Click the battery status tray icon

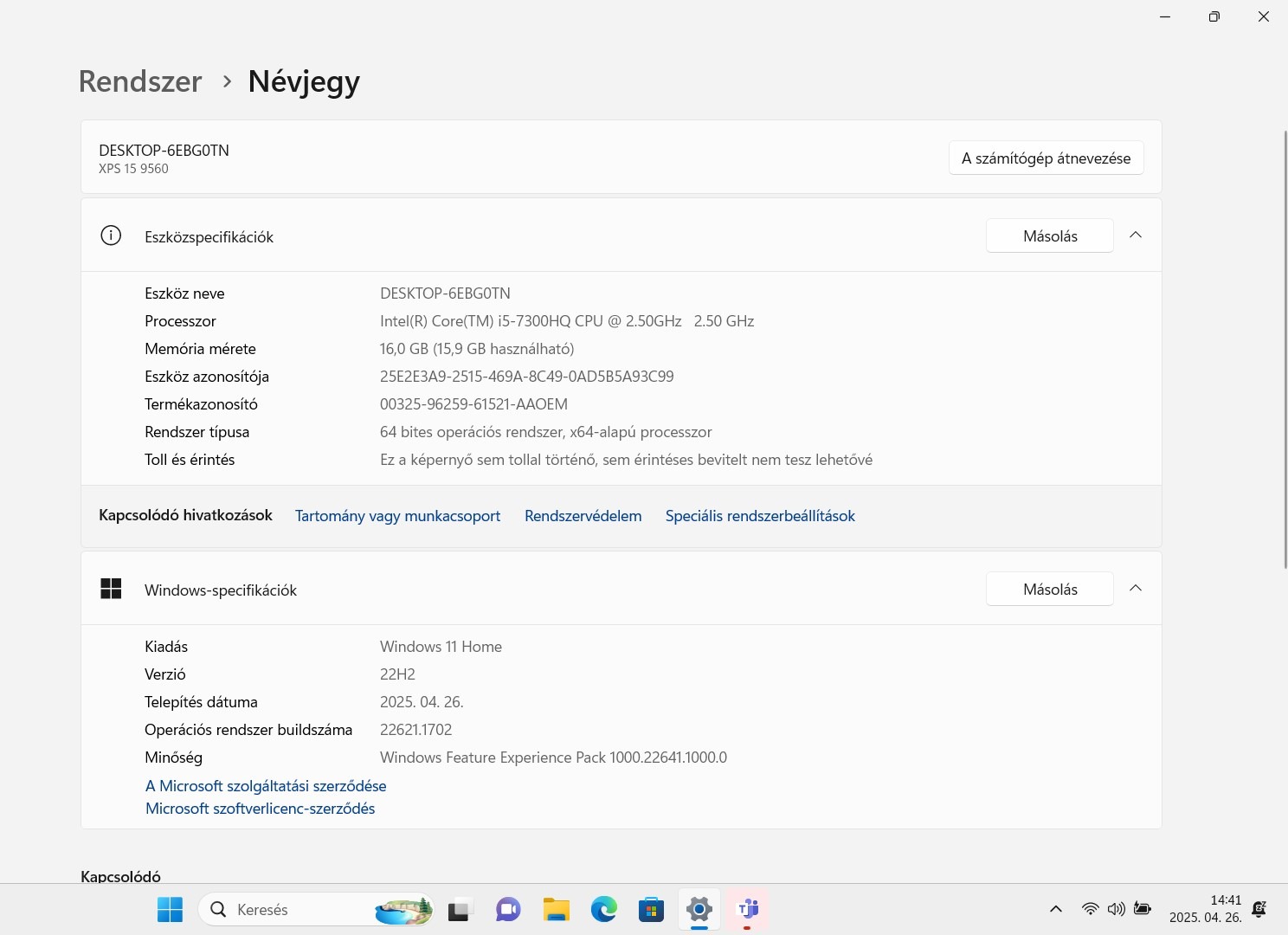1143,909
